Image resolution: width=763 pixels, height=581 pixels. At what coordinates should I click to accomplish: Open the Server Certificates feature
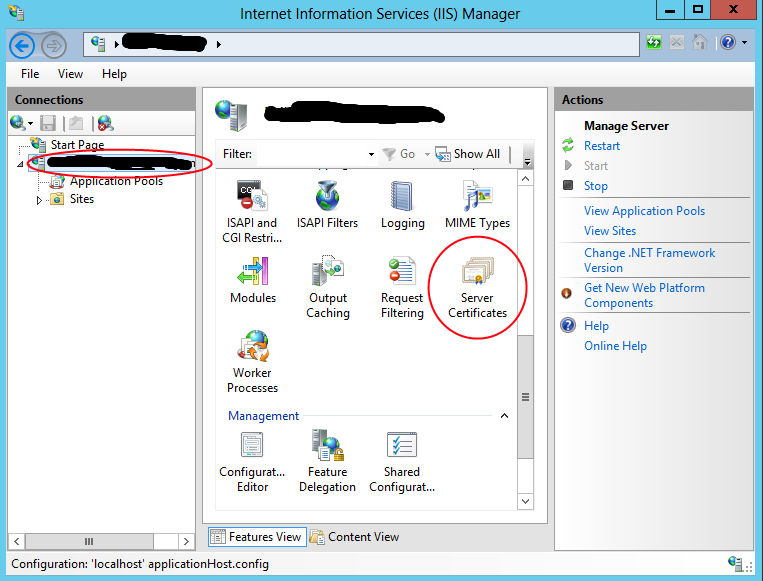tap(477, 287)
